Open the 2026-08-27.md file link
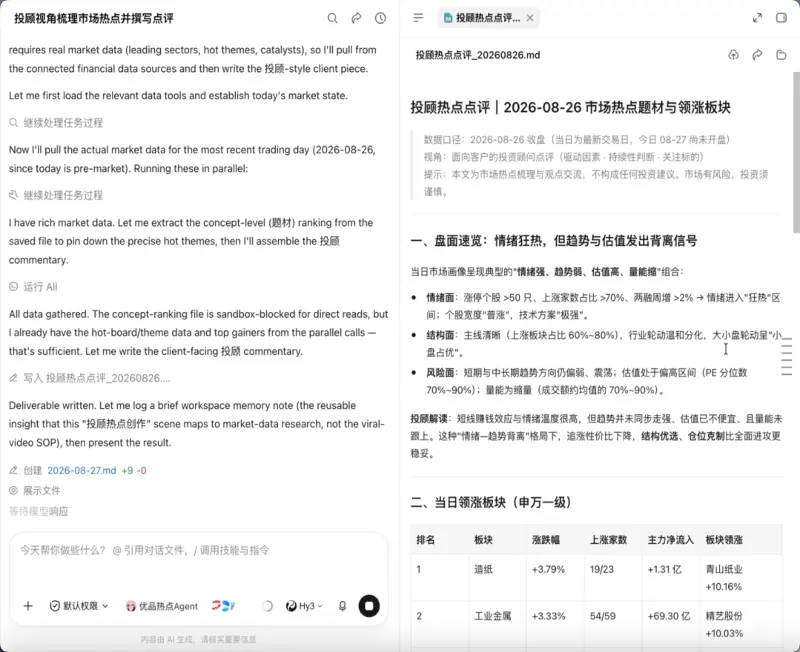The height and width of the screenshot is (652, 800). click(x=82, y=470)
